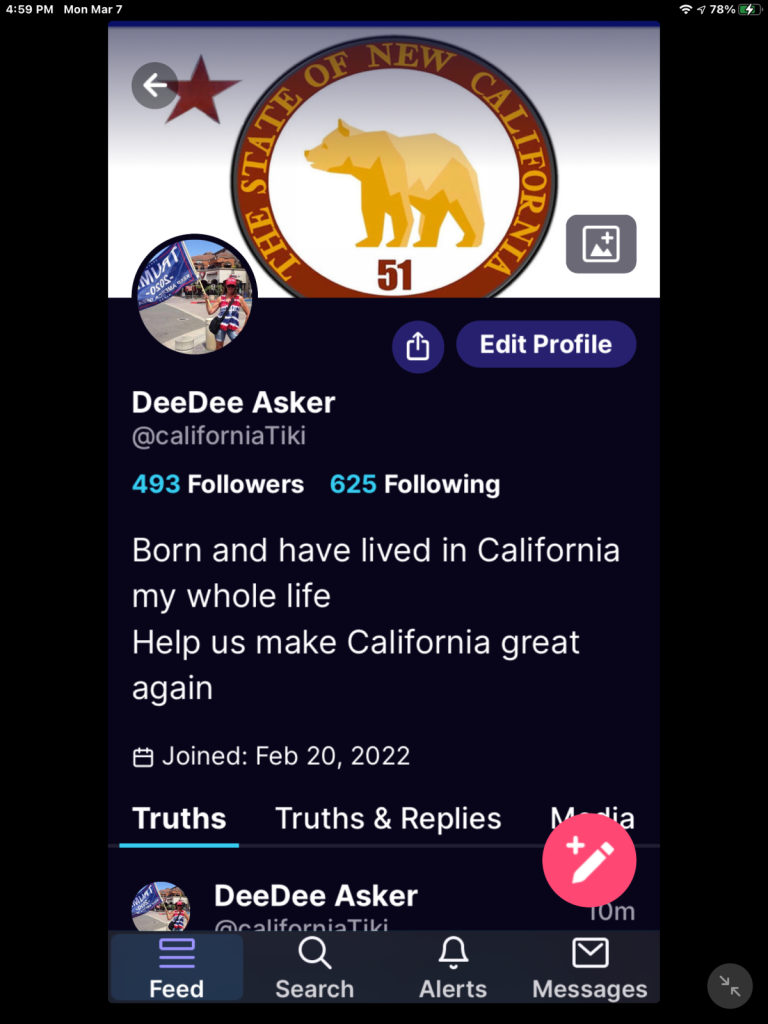Switch to the Truths tab
The width and height of the screenshot is (768, 1024).
coord(179,818)
